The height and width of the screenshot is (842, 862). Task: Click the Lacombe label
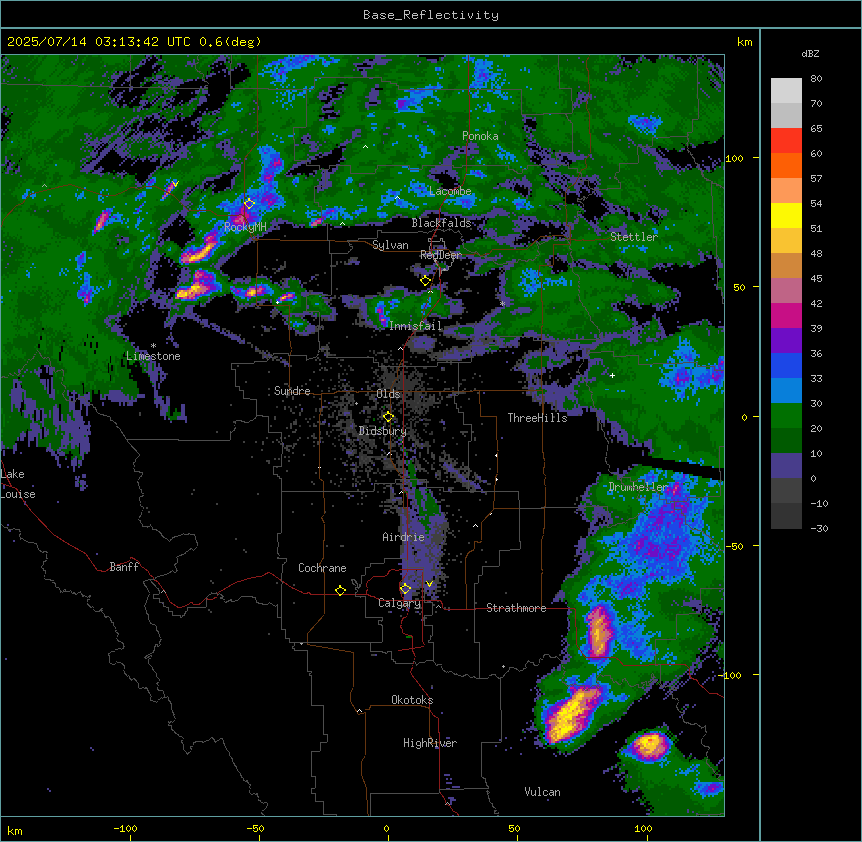pos(450,191)
